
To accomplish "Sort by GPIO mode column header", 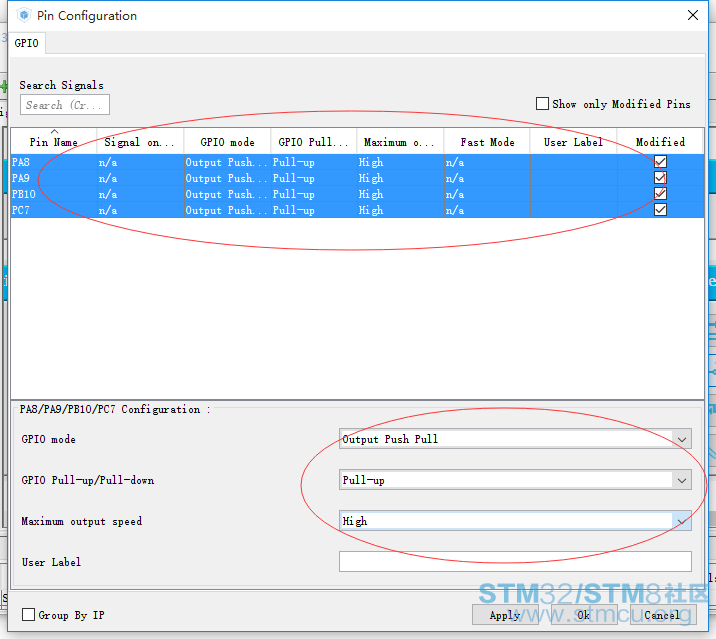I will pyautogui.click(x=227, y=142).
